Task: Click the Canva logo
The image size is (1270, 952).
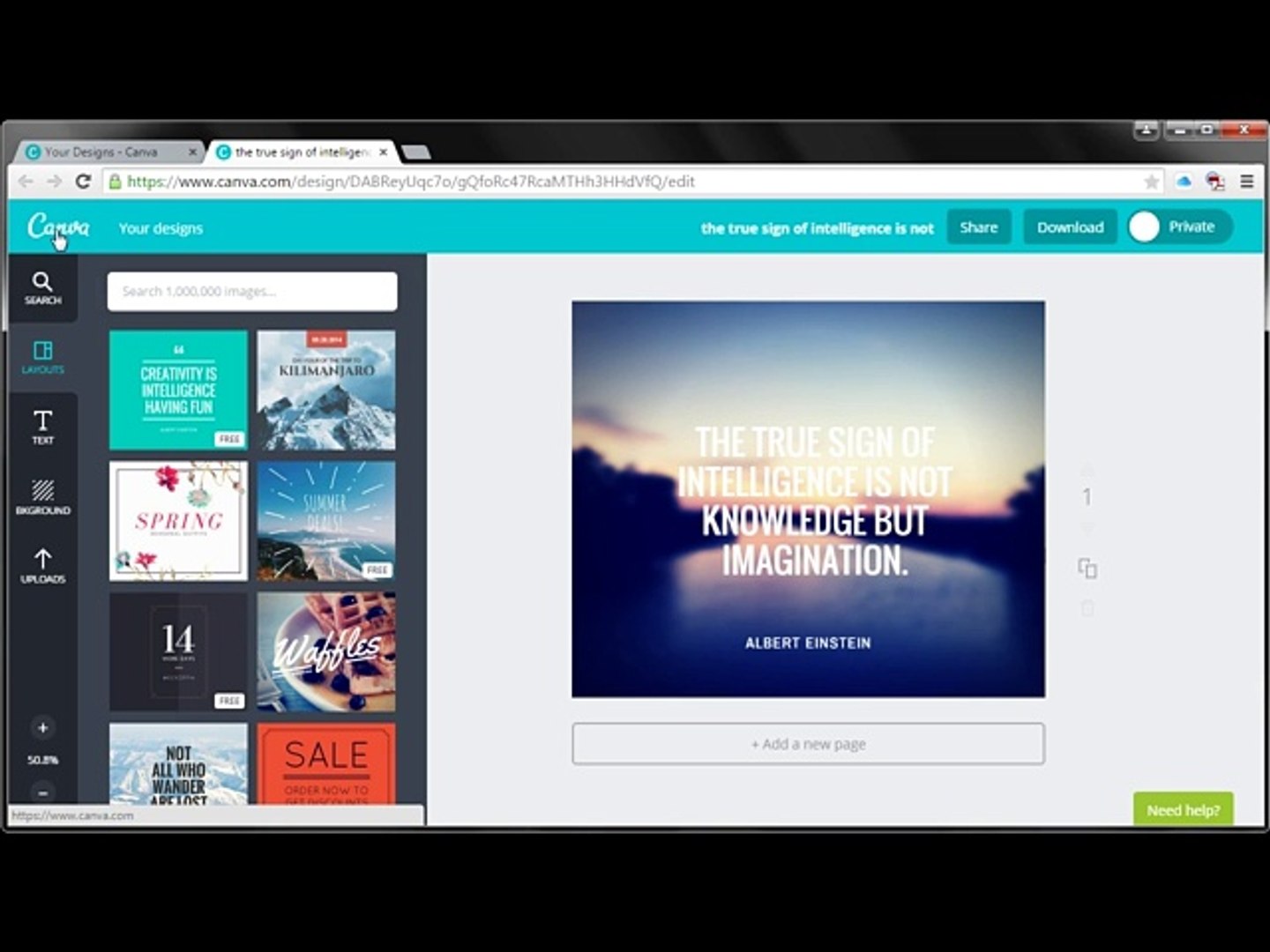Action: click(x=58, y=227)
